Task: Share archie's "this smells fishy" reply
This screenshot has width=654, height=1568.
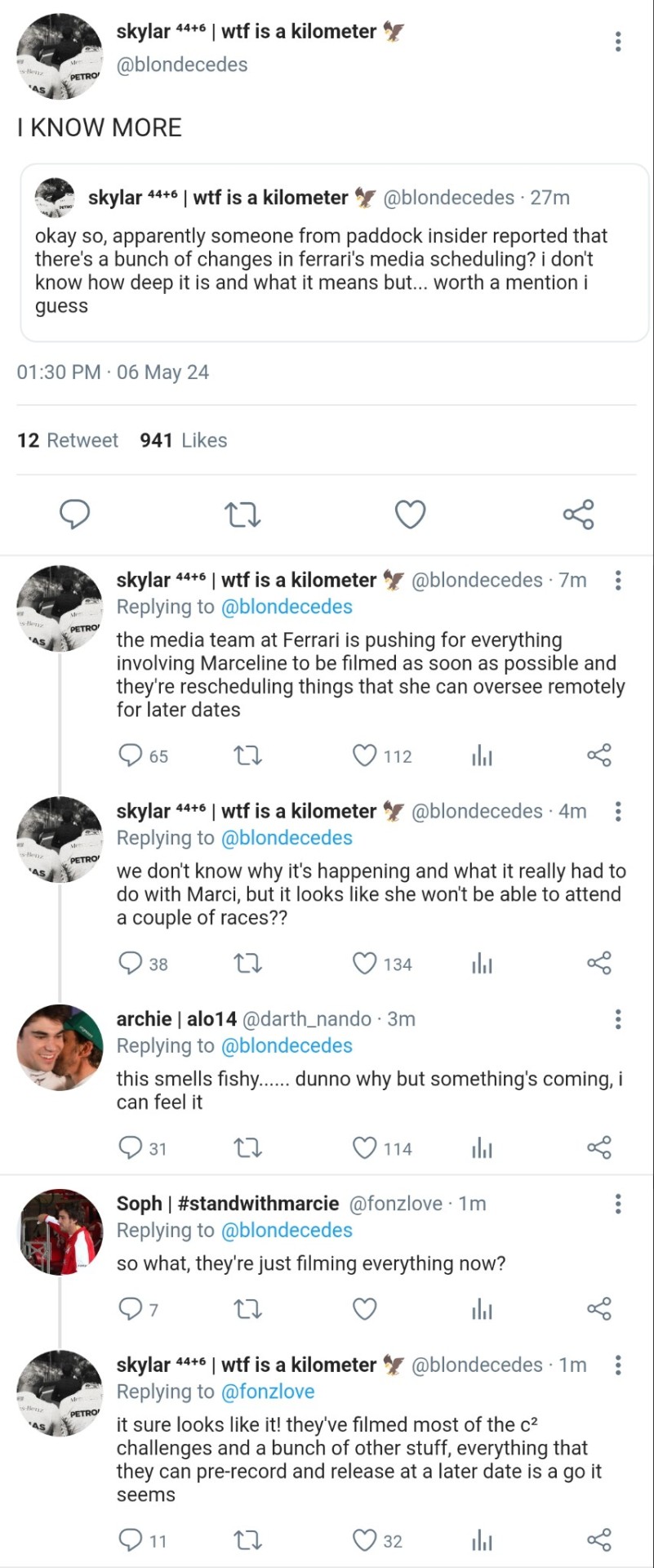Action: 599,1148
